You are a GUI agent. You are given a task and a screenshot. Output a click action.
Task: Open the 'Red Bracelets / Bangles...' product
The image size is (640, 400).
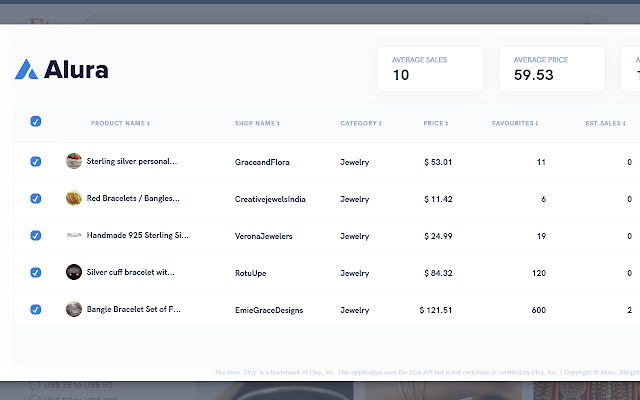click(x=133, y=198)
